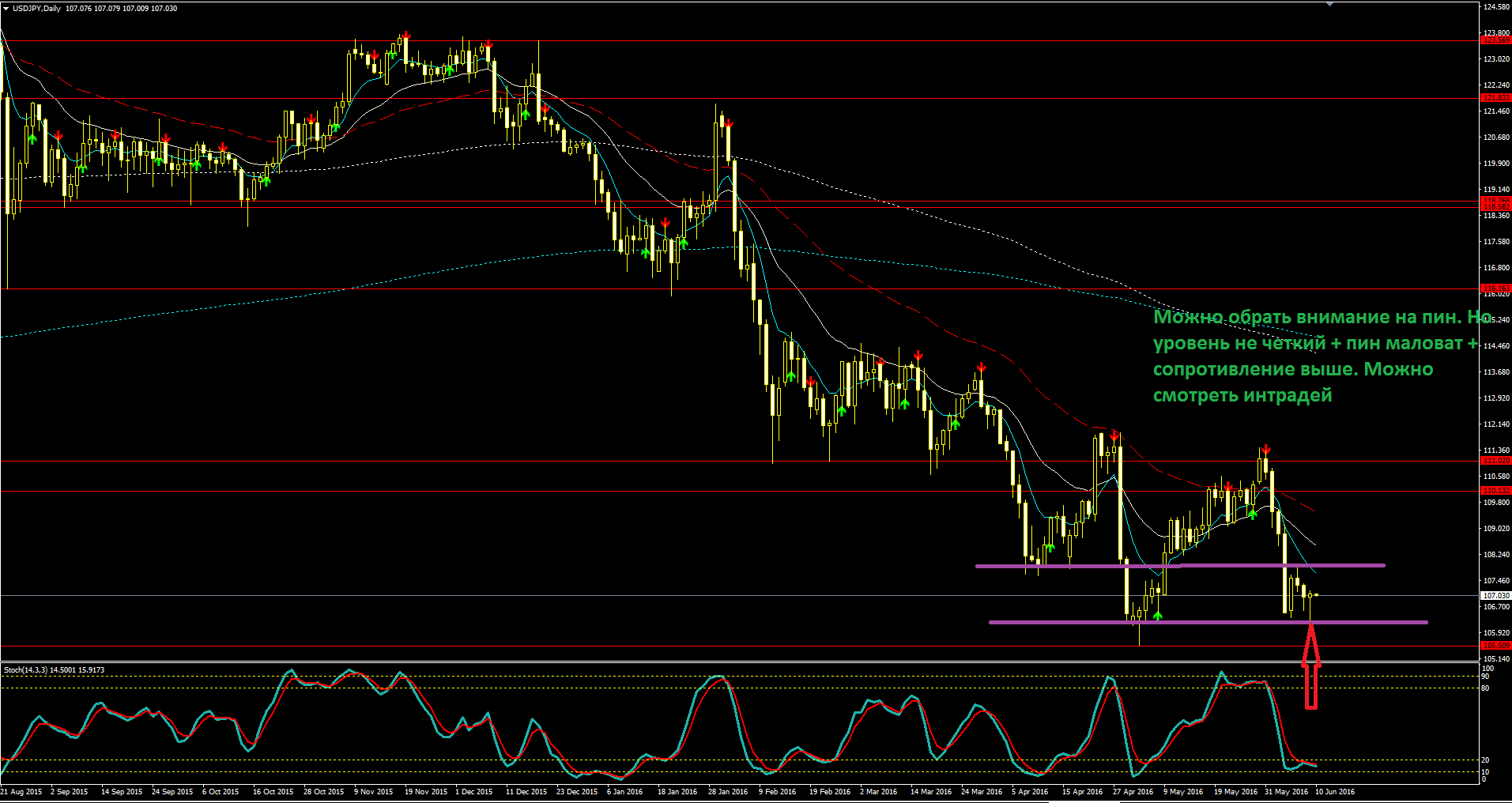Image resolution: width=1512 pixels, height=803 pixels.
Task: Click the 15 Apr 2016 date label
Action: pos(1082,791)
